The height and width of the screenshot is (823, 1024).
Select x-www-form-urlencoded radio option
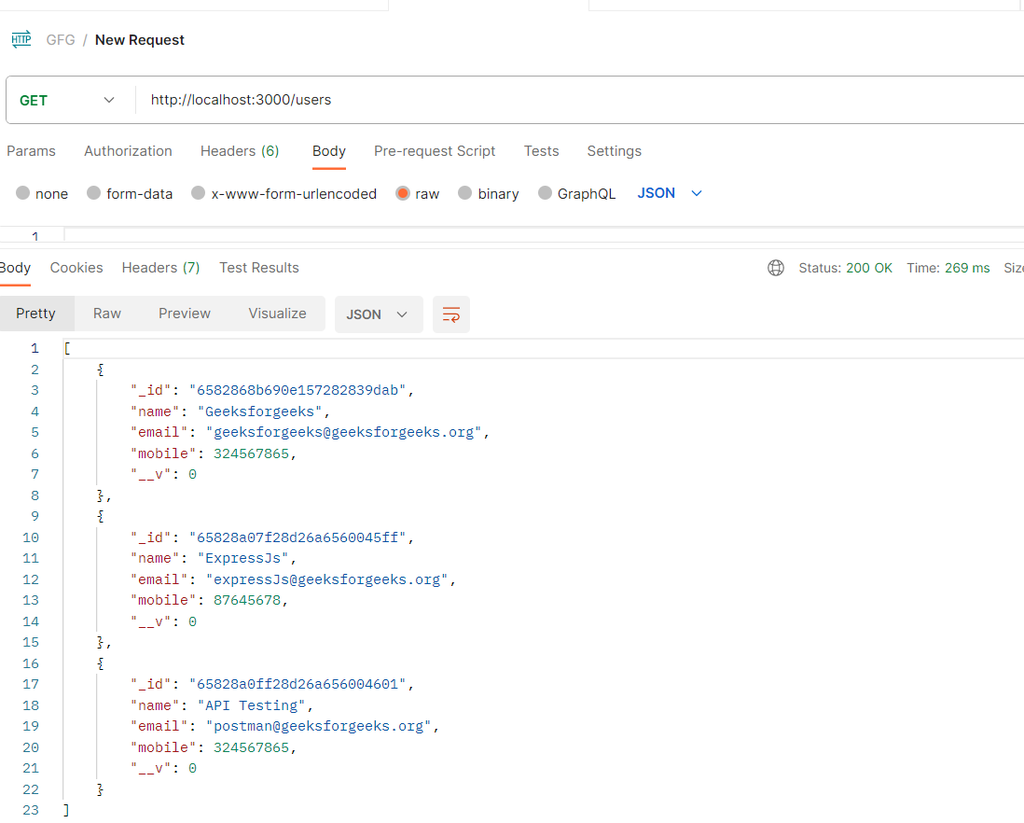pyautogui.click(x=199, y=194)
